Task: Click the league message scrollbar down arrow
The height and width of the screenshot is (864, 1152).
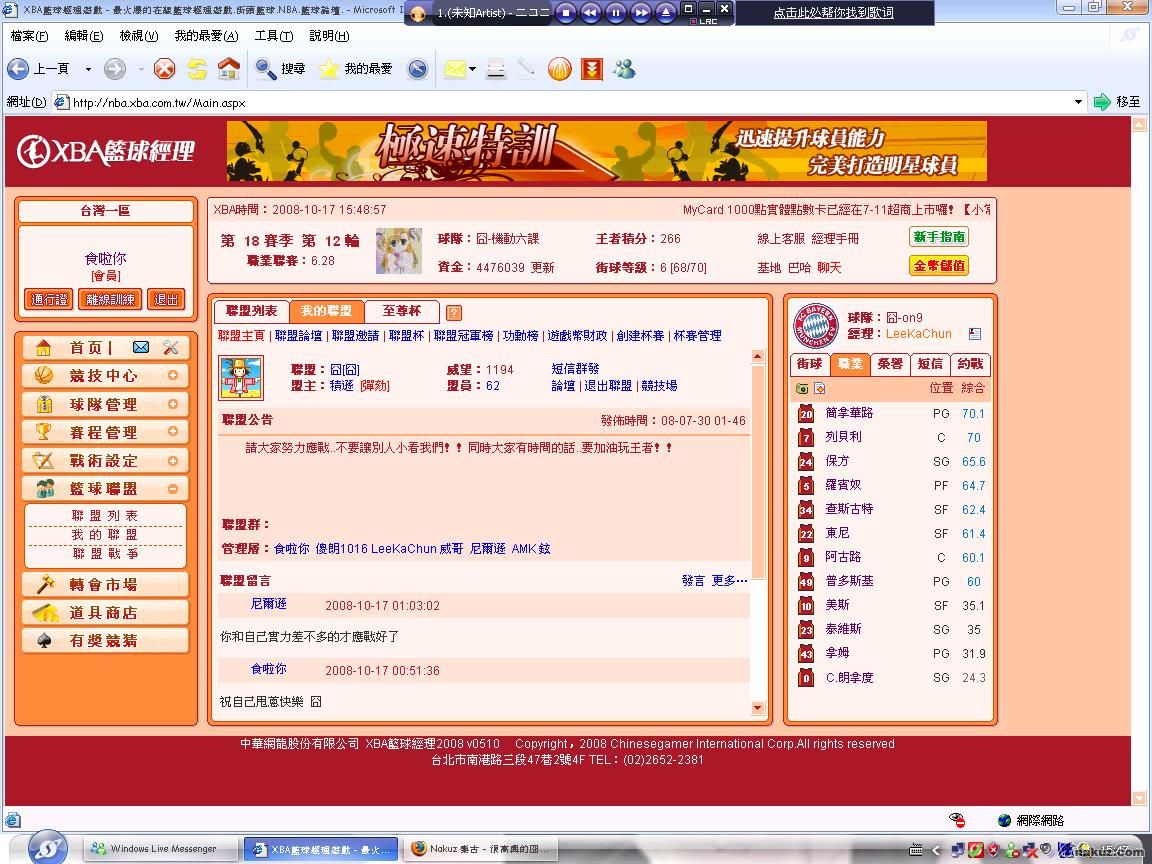Action: pyautogui.click(x=757, y=708)
